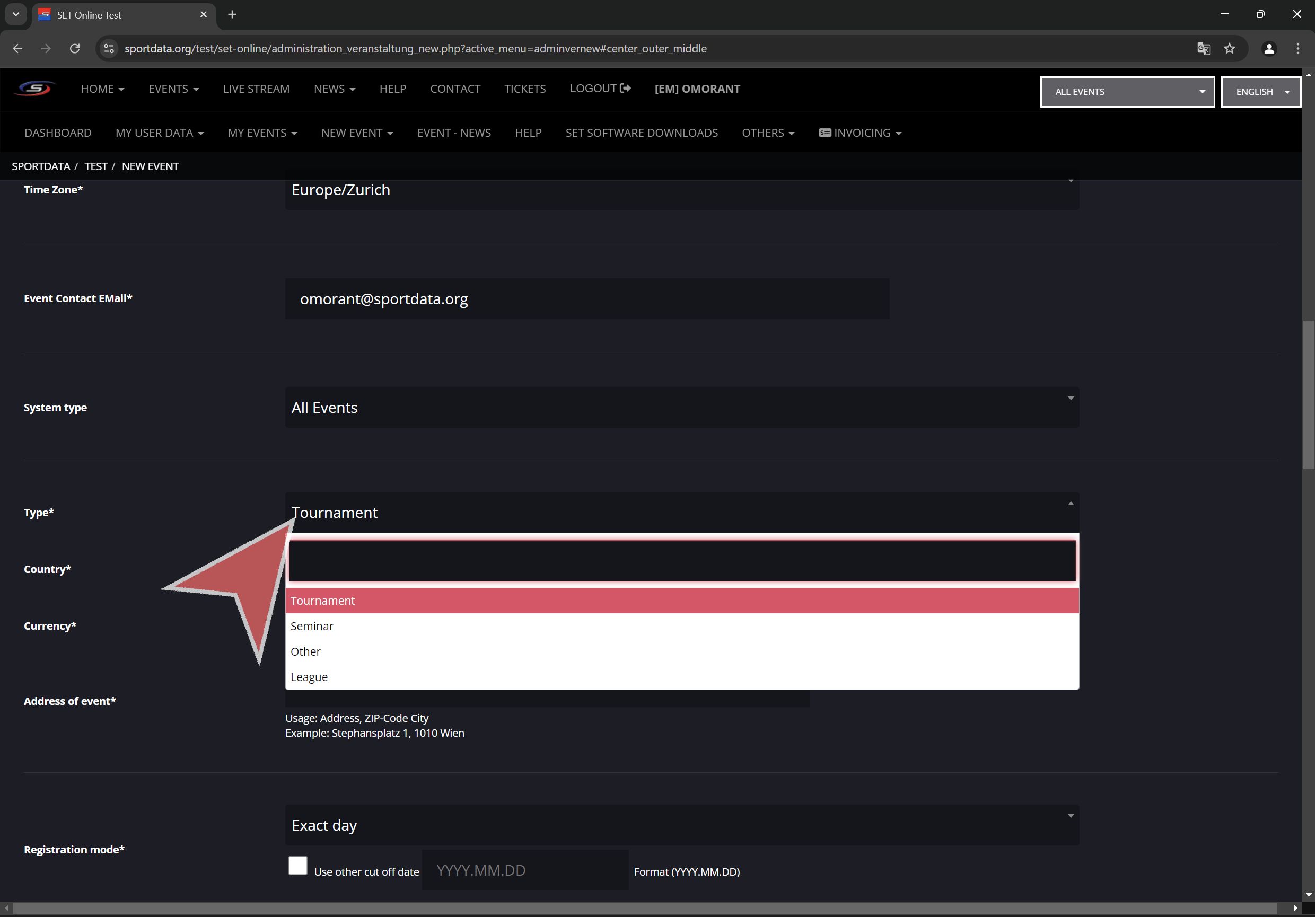Click the browser profile avatar icon
Viewport: 1316px width, 917px height.
point(1269,49)
